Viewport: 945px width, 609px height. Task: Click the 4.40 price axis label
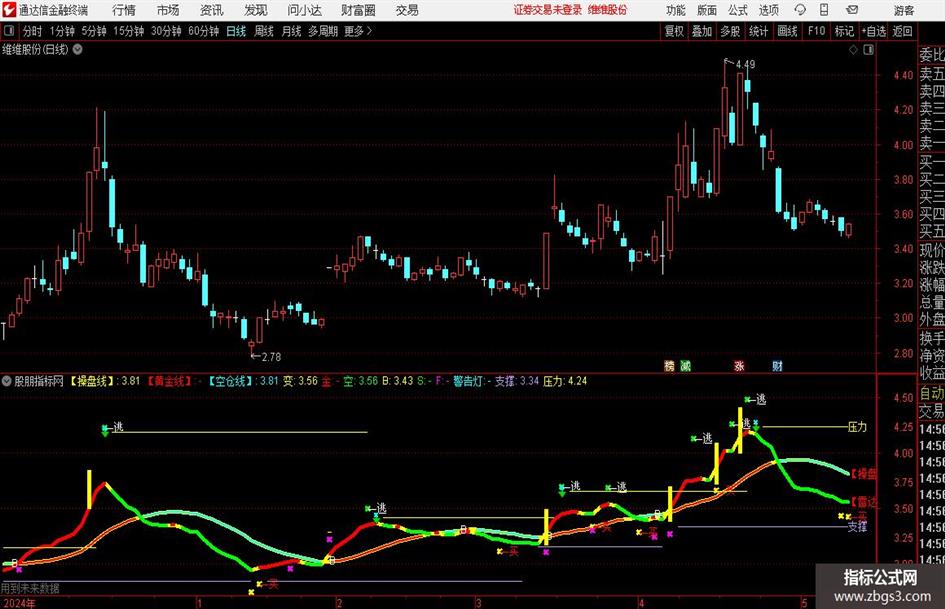click(903, 75)
